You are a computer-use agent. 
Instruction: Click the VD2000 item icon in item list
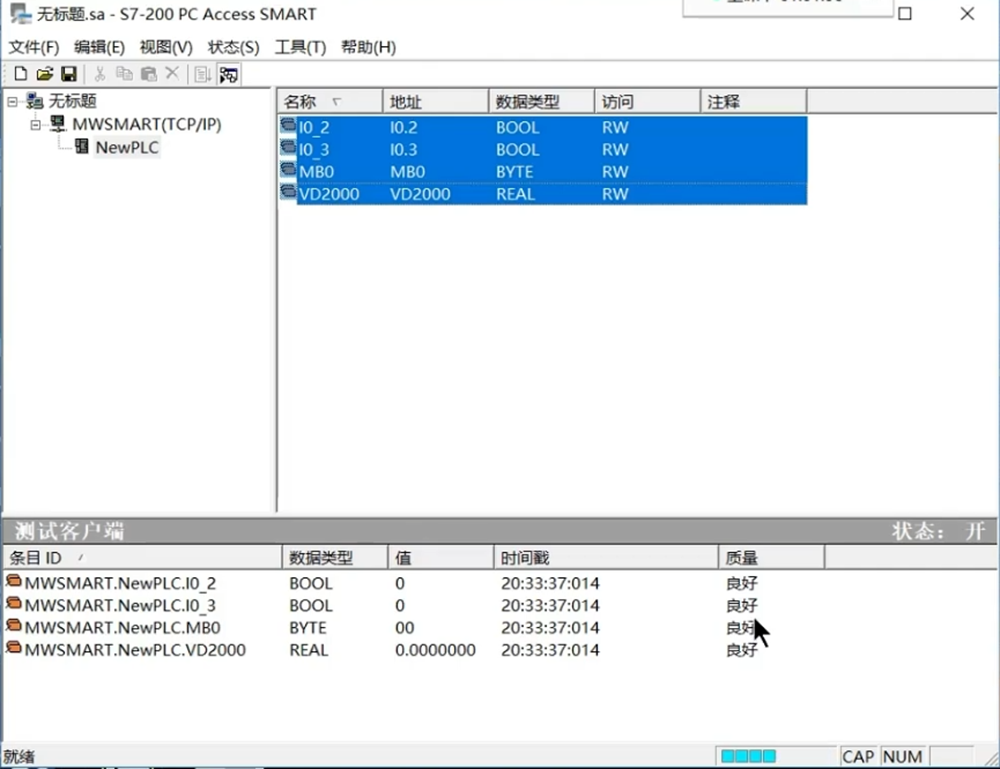click(x=289, y=194)
